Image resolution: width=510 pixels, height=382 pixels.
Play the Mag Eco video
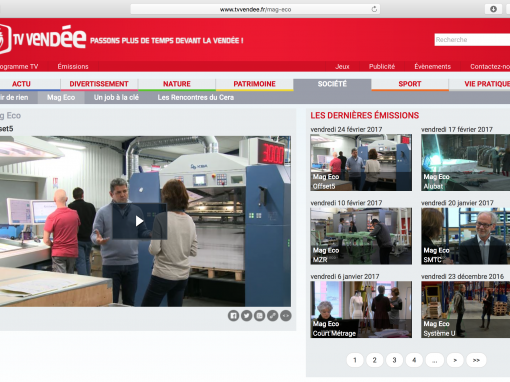pos(139,221)
